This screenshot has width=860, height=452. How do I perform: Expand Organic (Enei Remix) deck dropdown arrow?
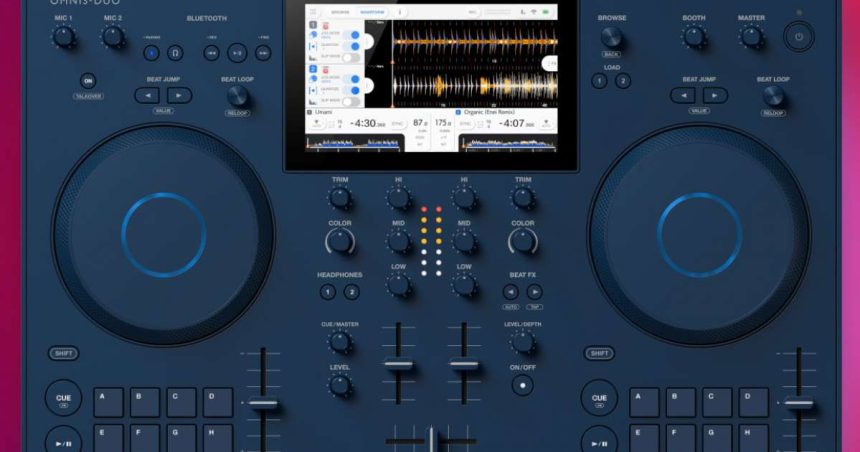click(x=546, y=124)
